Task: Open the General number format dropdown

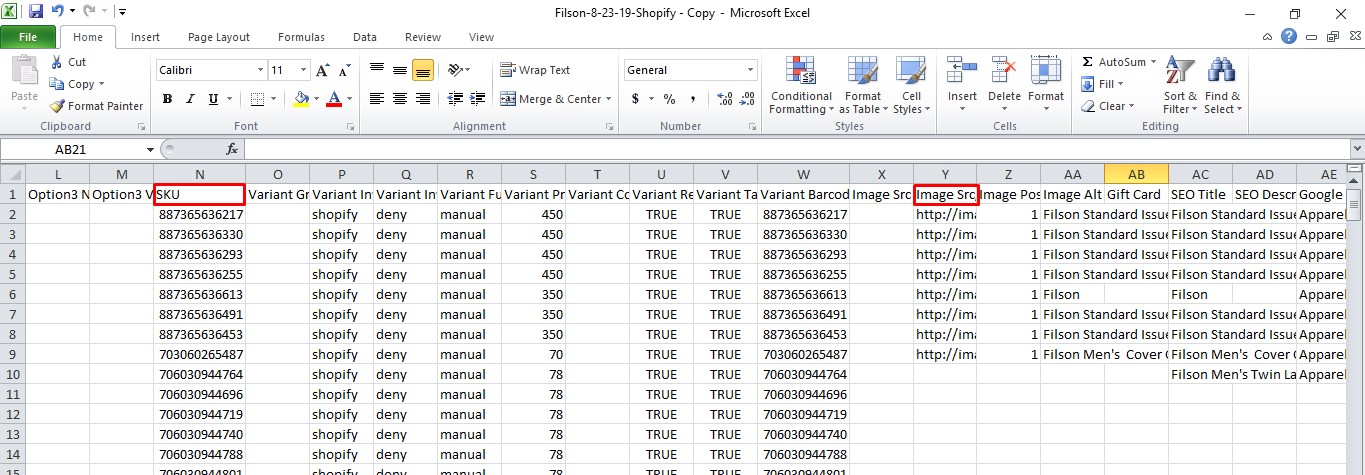Action: point(751,70)
